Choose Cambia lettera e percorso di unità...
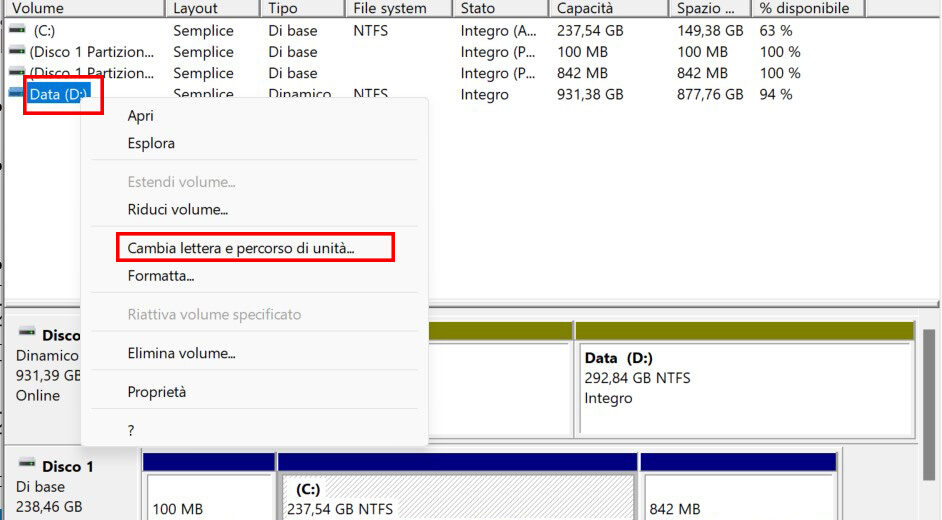The height and width of the screenshot is (520, 942). 241,248
